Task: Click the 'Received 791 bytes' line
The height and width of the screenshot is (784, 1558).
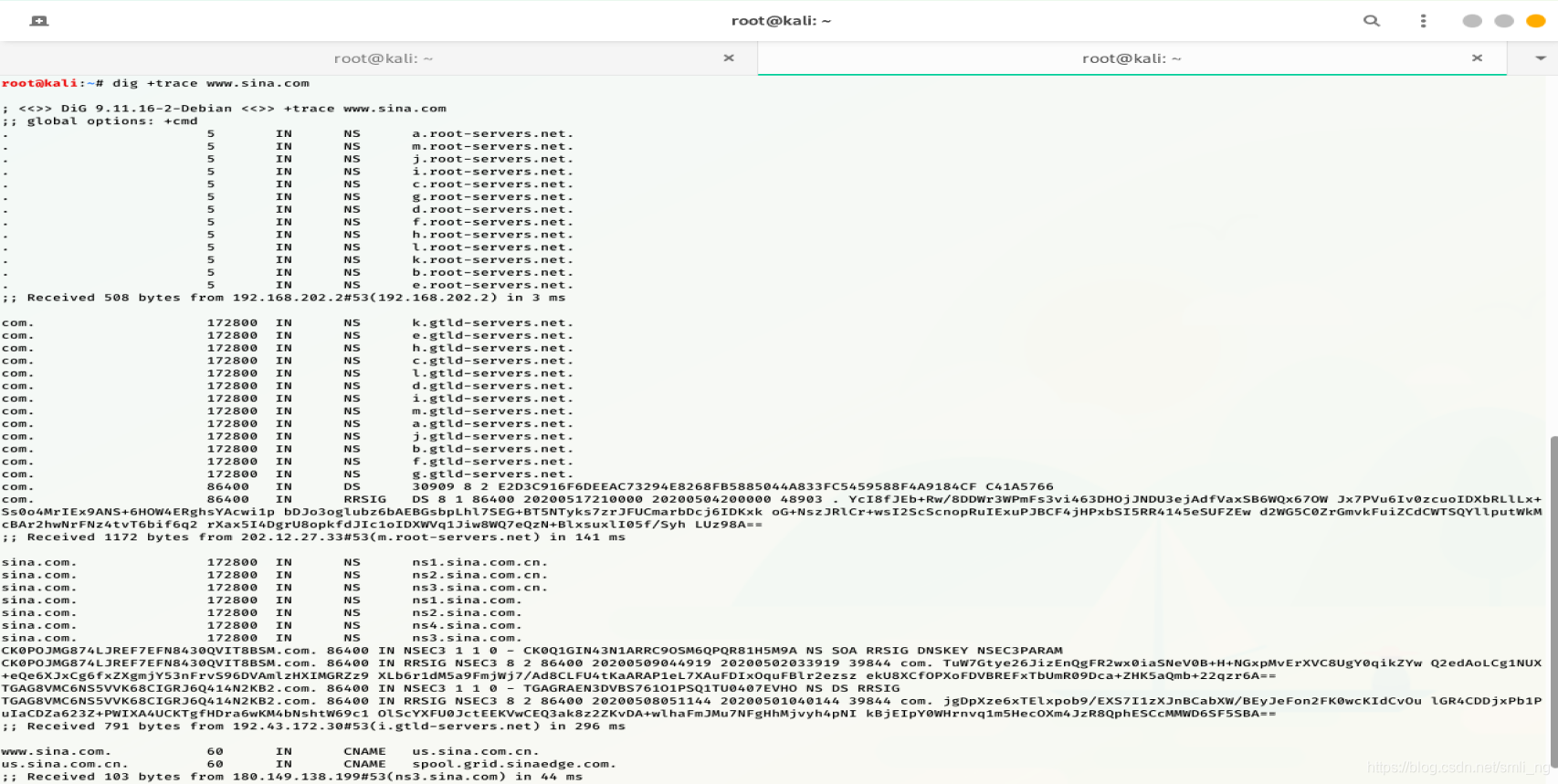Action: tap(313, 727)
